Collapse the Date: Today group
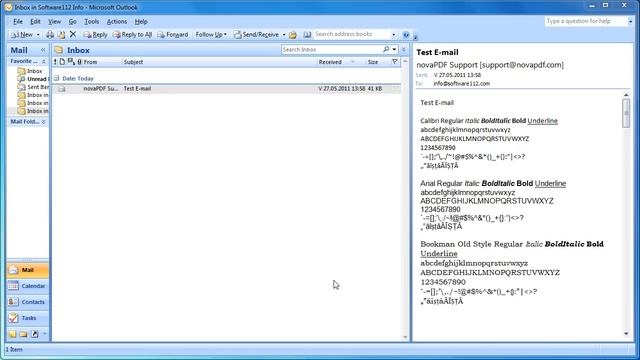640x360 pixels. (56, 78)
